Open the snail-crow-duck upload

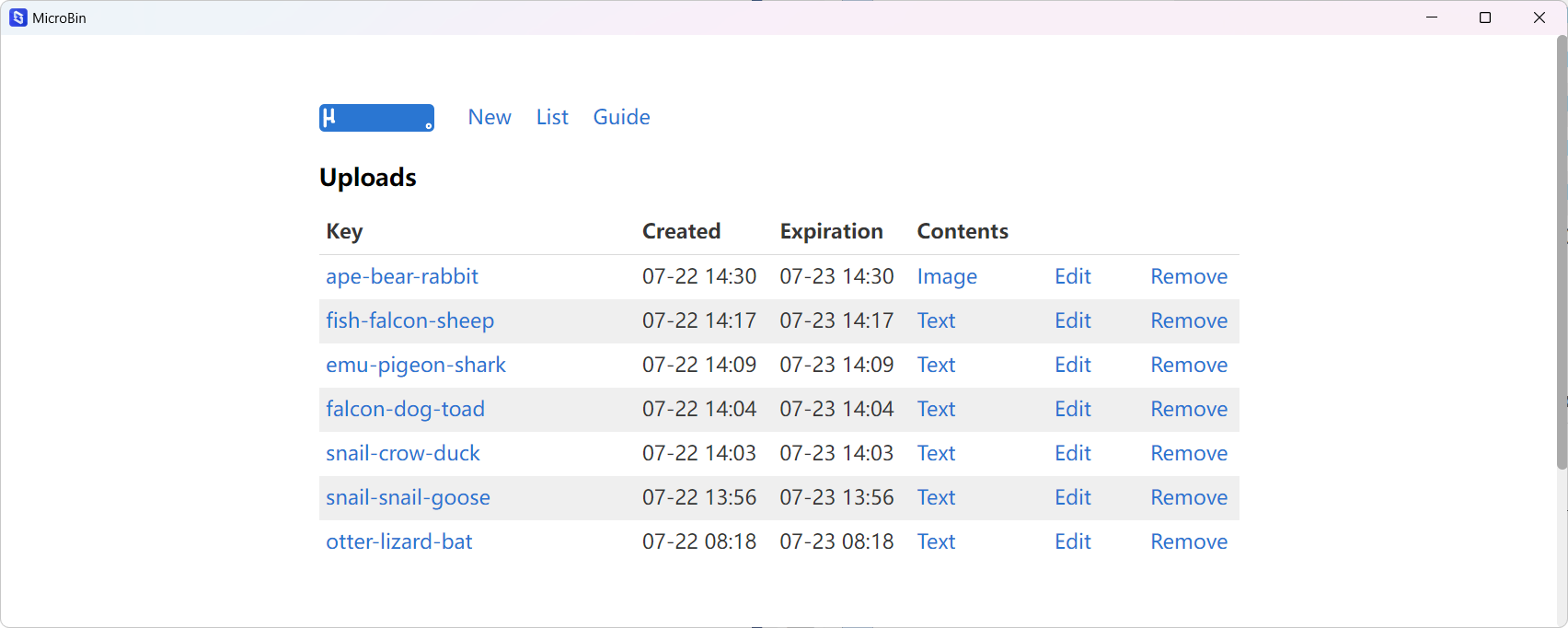coord(403,453)
